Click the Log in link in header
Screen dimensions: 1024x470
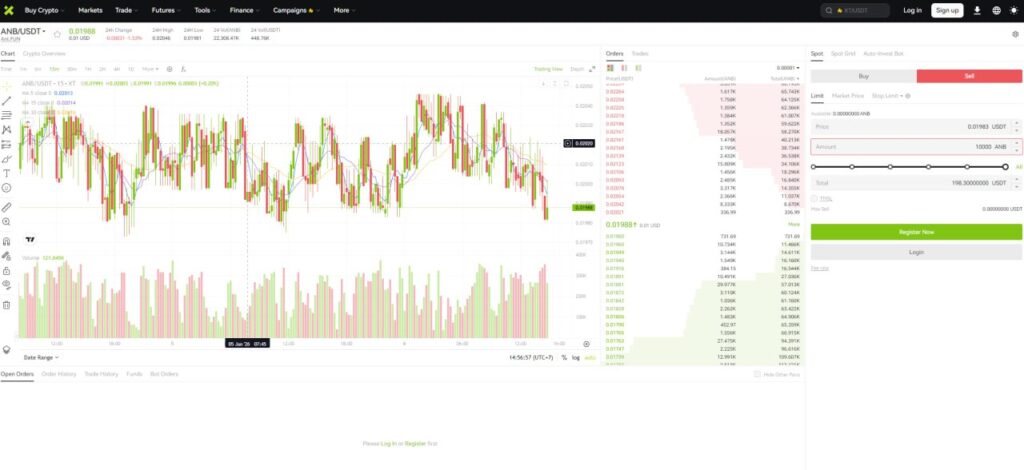912,10
